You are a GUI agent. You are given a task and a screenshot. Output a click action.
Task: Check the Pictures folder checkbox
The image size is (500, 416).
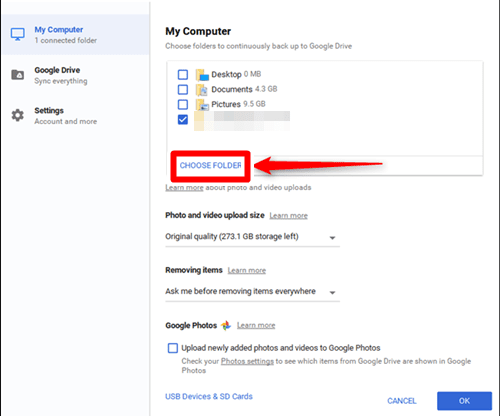tap(183, 104)
